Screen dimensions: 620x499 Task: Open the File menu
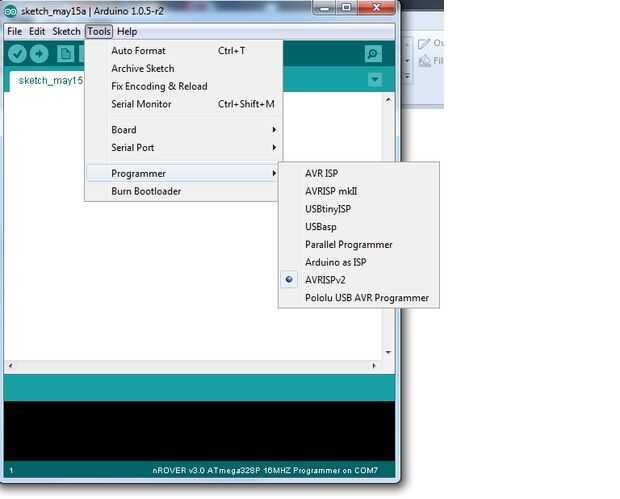15,31
